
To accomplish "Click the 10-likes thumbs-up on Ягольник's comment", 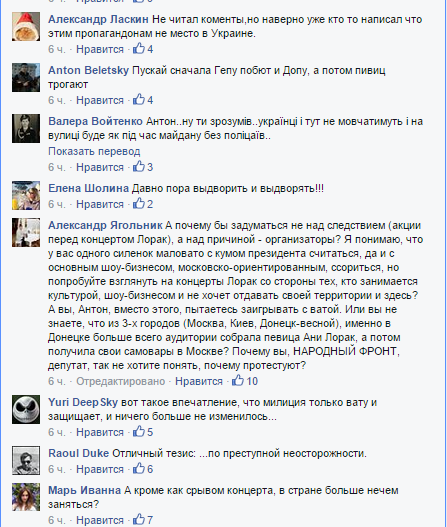I will click(x=238, y=380).
